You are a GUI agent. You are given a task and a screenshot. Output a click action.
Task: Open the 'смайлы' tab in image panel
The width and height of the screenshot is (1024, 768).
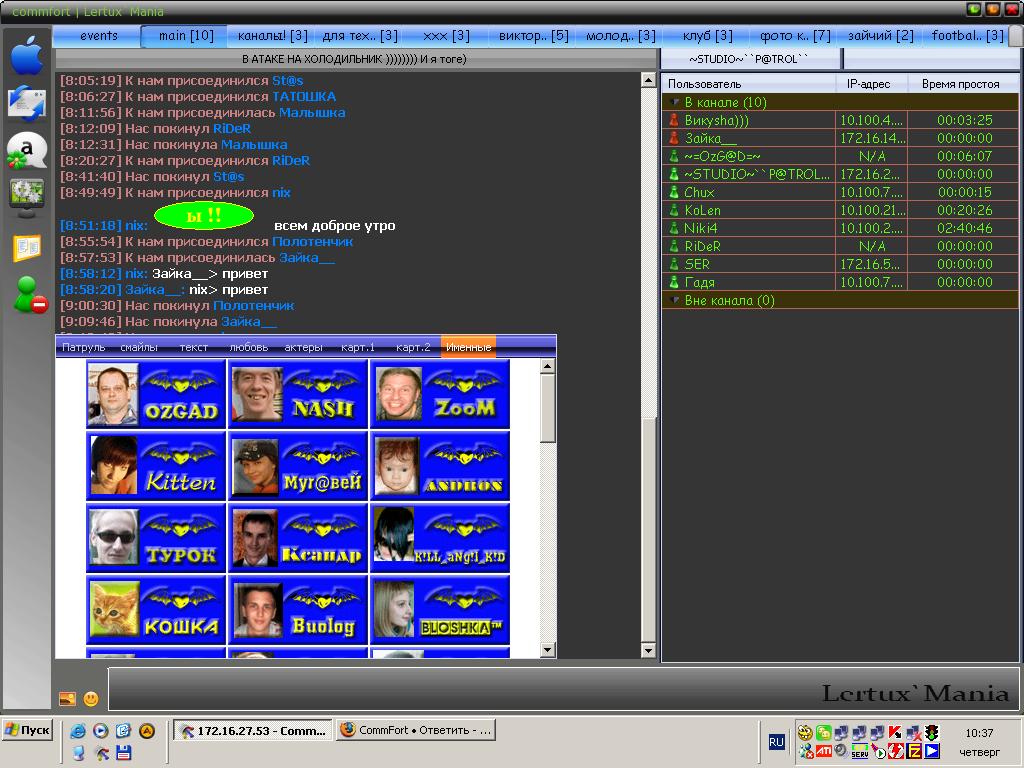[x=139, y=347]
